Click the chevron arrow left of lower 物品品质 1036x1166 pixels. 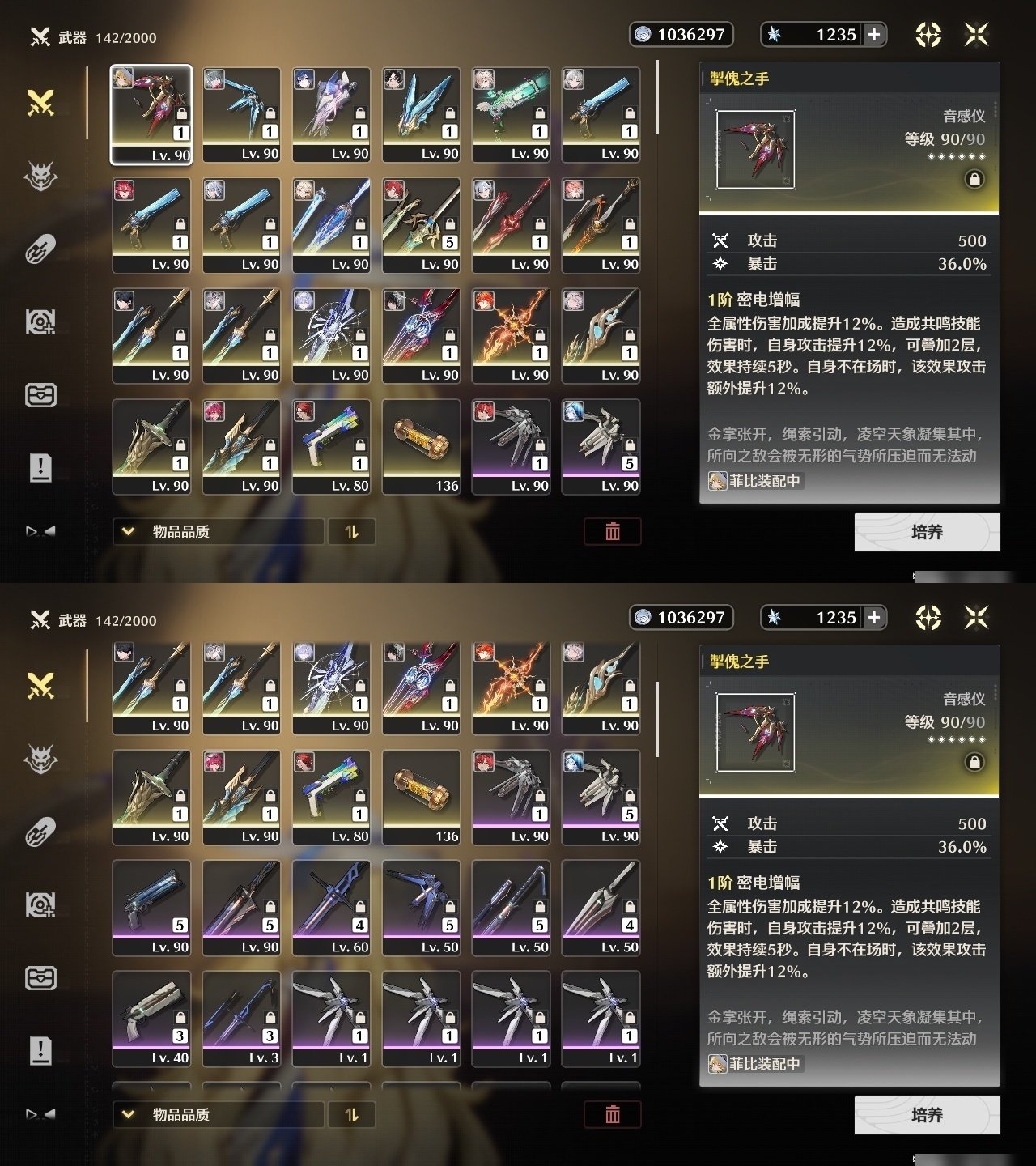(128, 1115)
